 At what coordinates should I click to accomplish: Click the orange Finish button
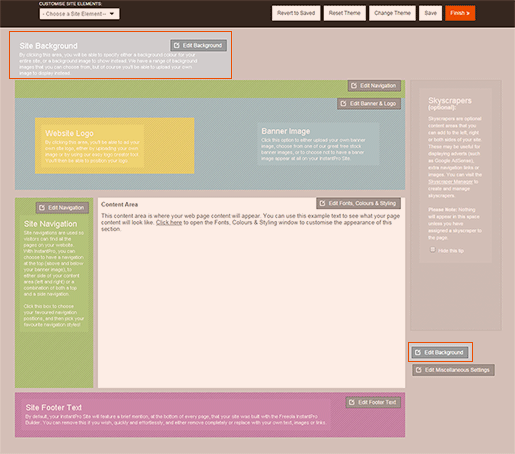(x=460, y=13)
